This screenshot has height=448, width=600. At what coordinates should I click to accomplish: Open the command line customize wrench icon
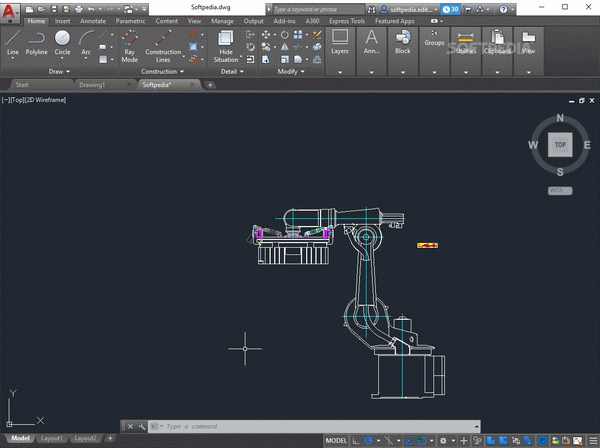pyautogui.click(x=142, y=426)
